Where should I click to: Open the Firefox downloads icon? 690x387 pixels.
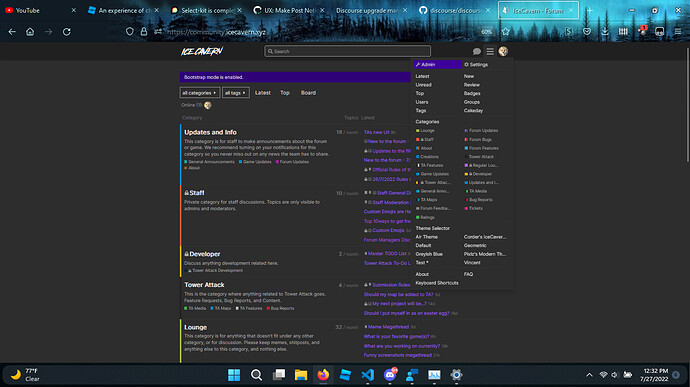pos(605,32)
